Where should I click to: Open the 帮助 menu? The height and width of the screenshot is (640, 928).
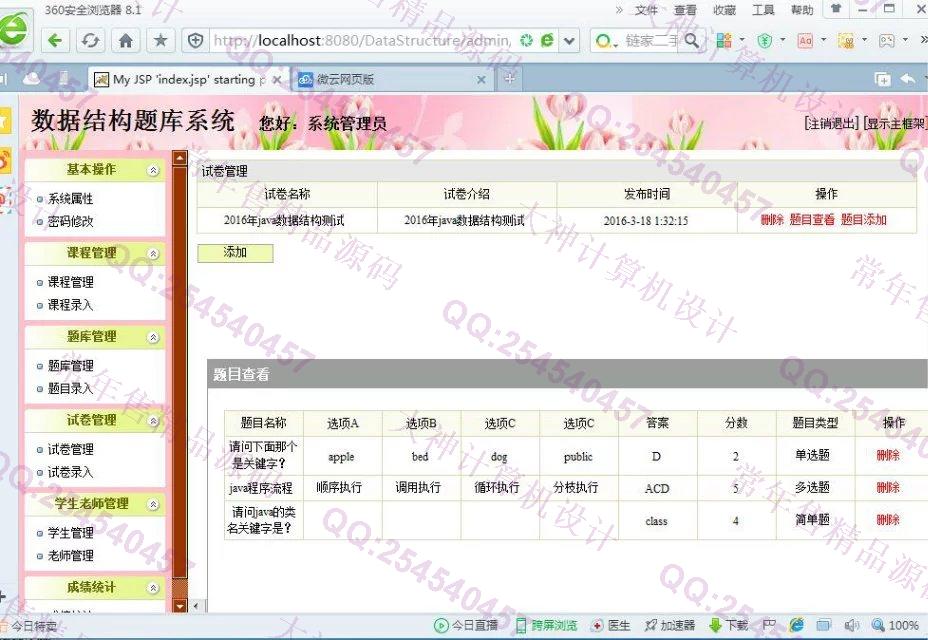(803, 10)
